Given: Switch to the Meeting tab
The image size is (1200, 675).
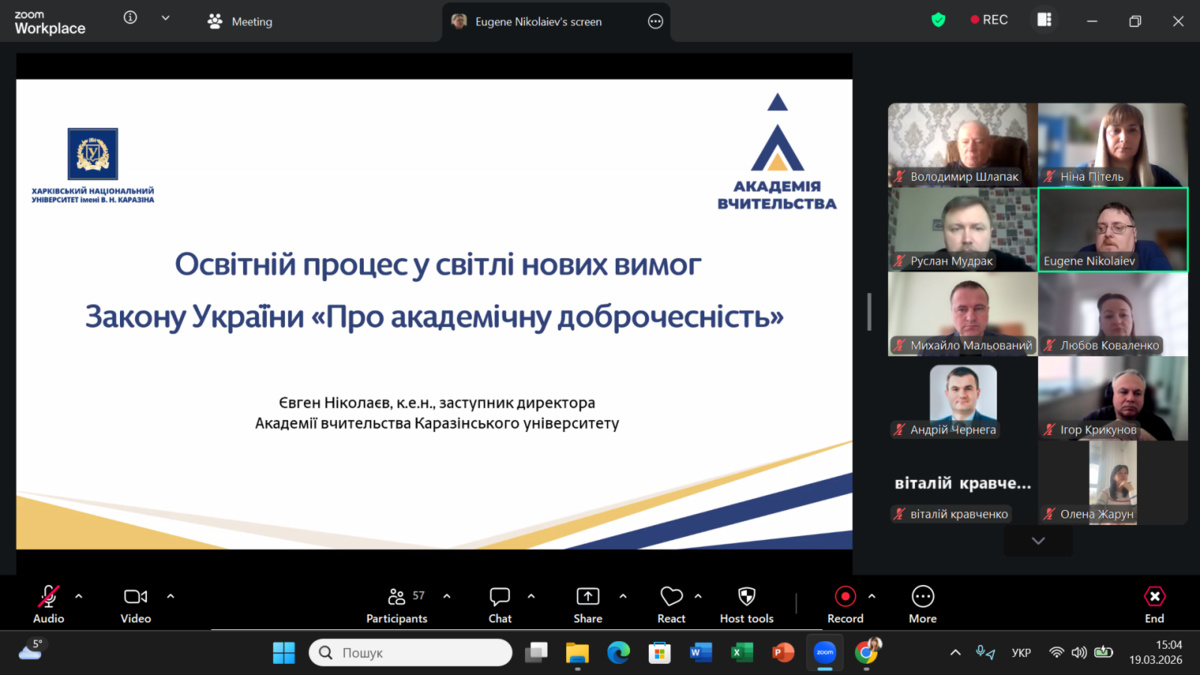Looking at the screenshot, I should [x=240, y=21].
